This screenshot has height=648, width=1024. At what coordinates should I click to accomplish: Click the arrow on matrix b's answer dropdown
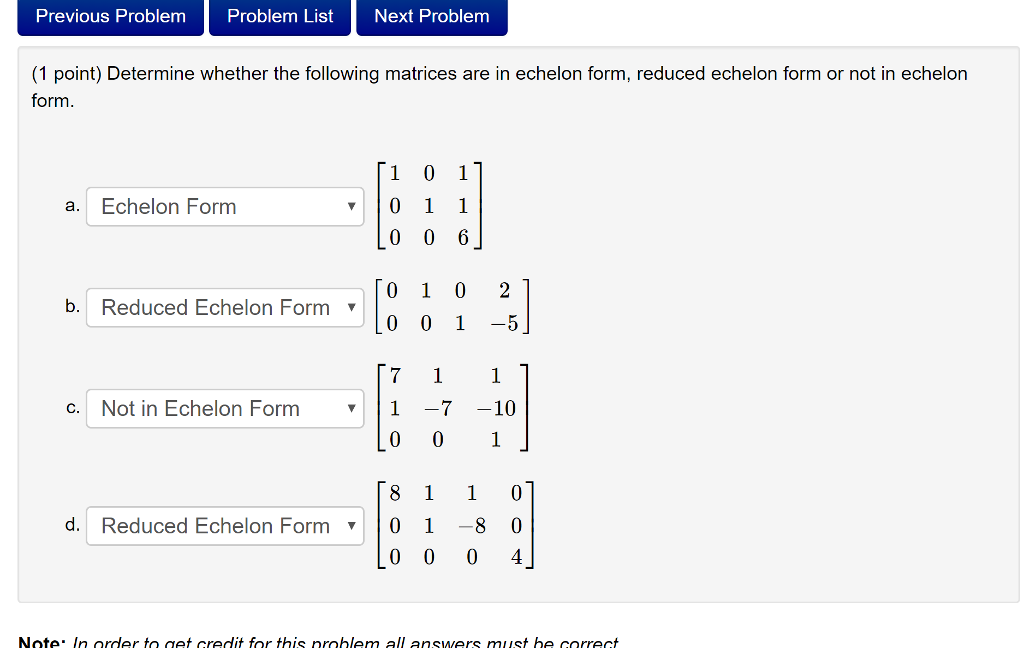(x=352, y=307)
